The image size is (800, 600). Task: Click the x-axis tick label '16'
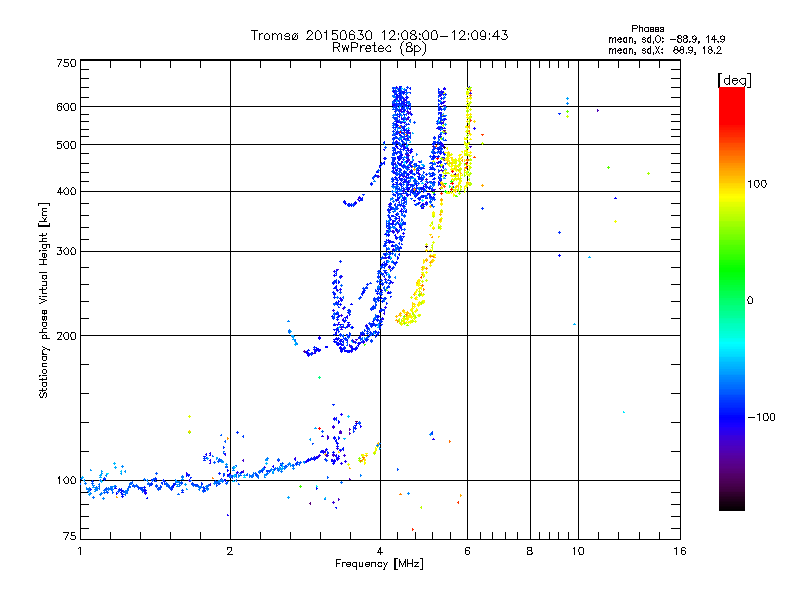[680, 551]
